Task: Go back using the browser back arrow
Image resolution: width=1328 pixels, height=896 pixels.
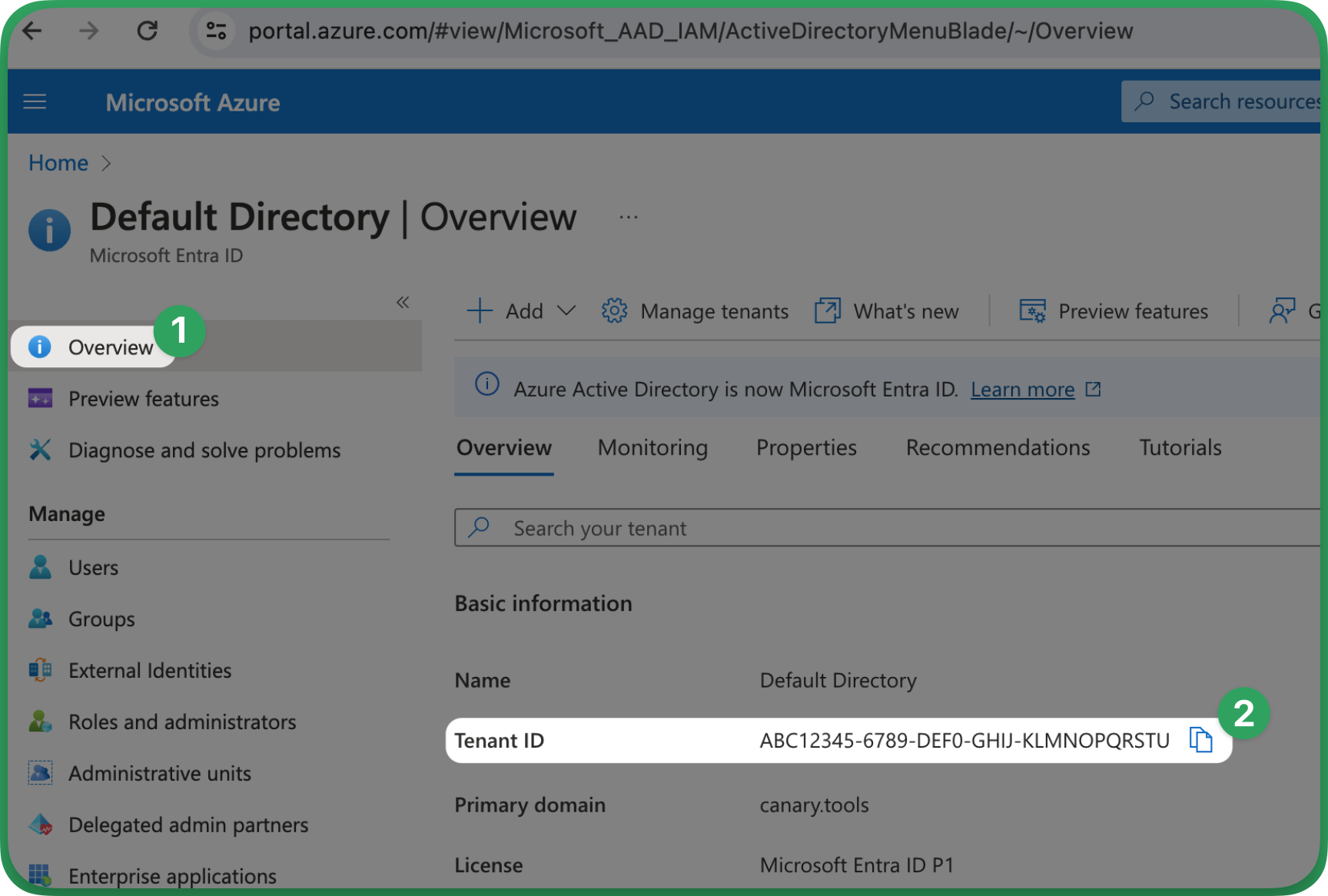Action: tap(32, 31)
